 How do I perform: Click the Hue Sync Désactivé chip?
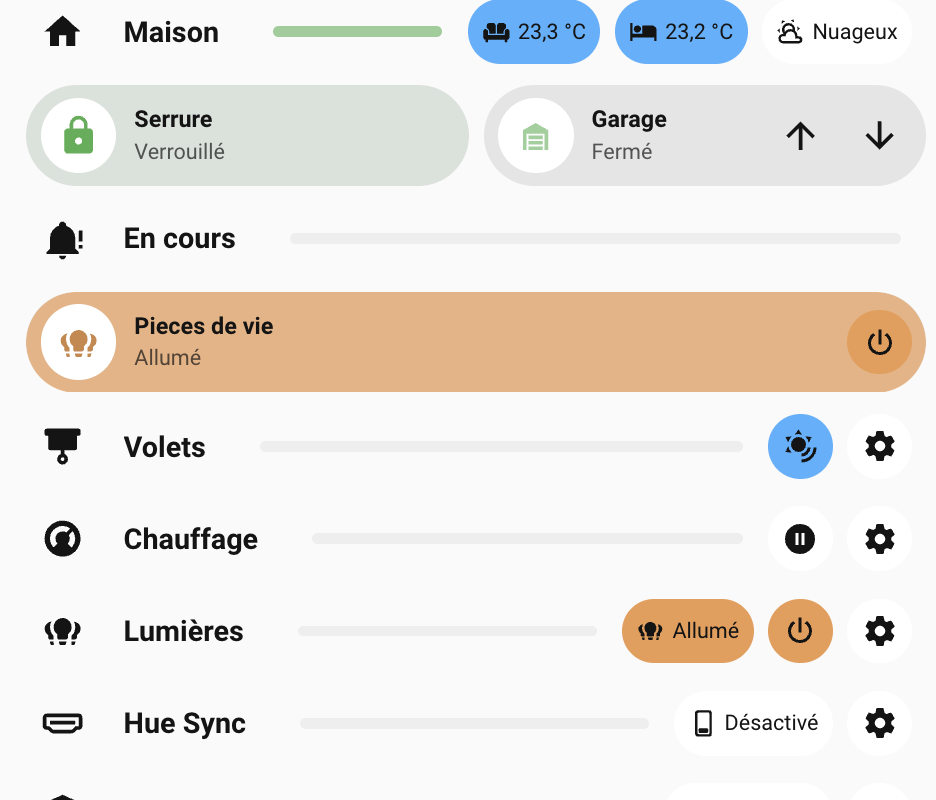(753, 723)
